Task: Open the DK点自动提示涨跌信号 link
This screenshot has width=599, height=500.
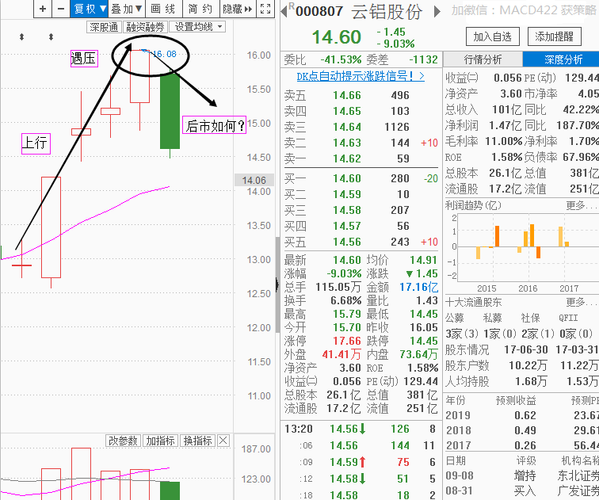Action: coord(361,76)
